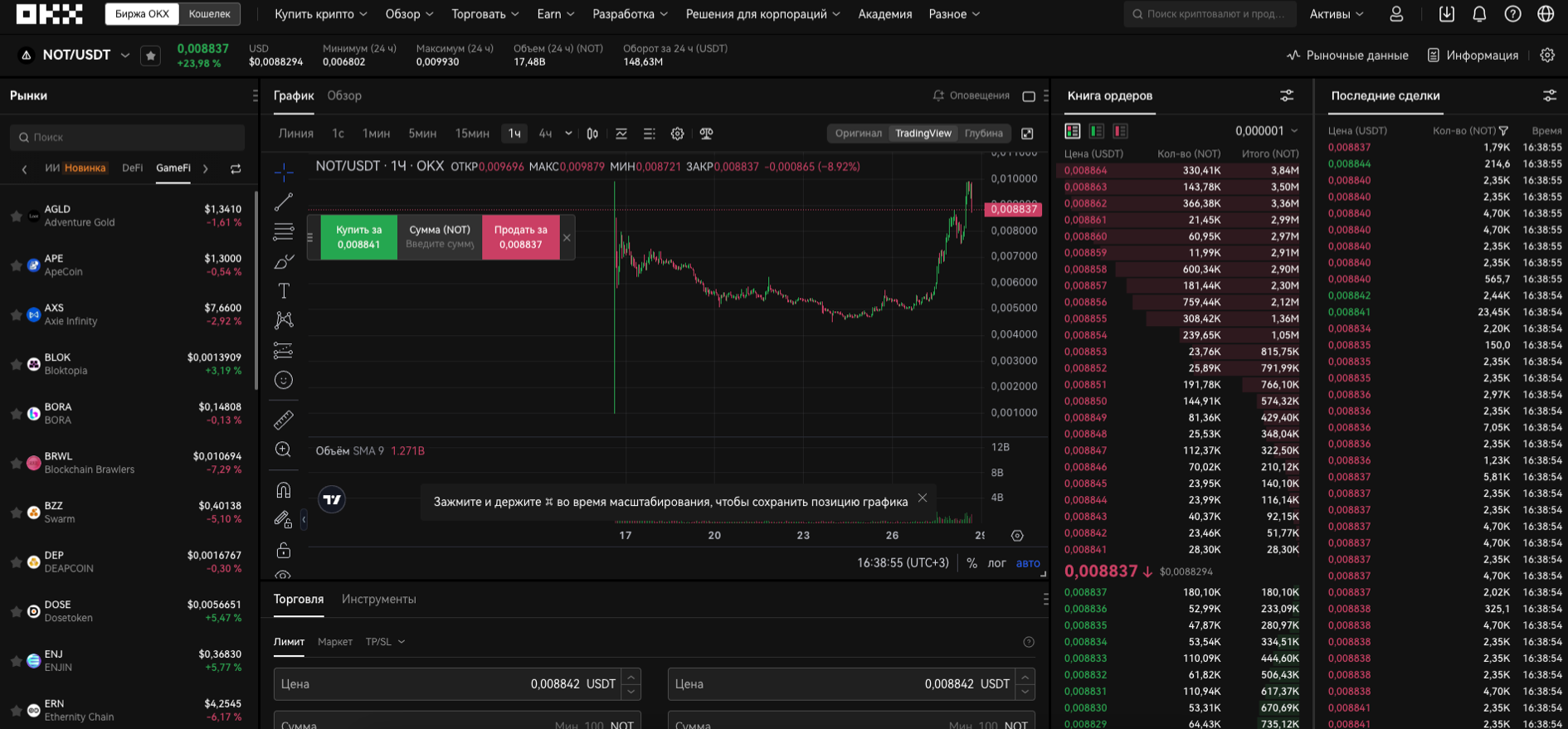Open the chart patterns tool
This screenshot has height=729, width=1568.
284,320
